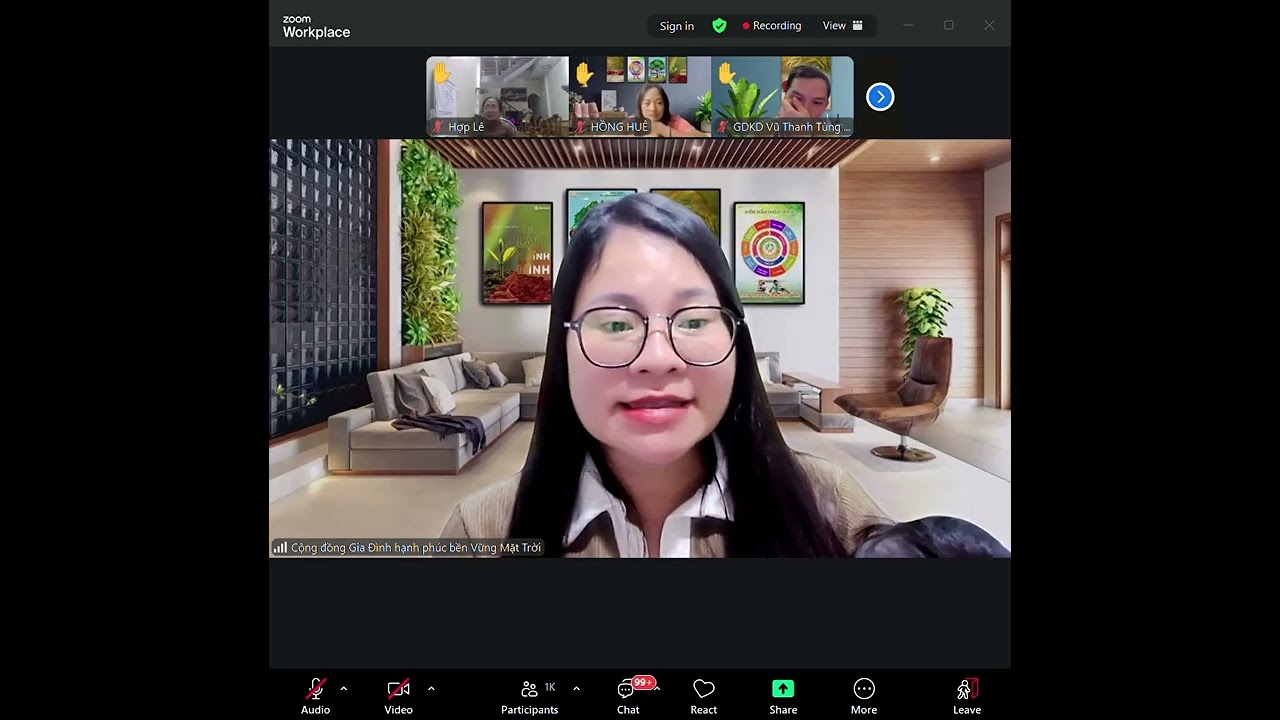Click the Recording indicator
1280x720 pixels.
(x=772, y=26)
